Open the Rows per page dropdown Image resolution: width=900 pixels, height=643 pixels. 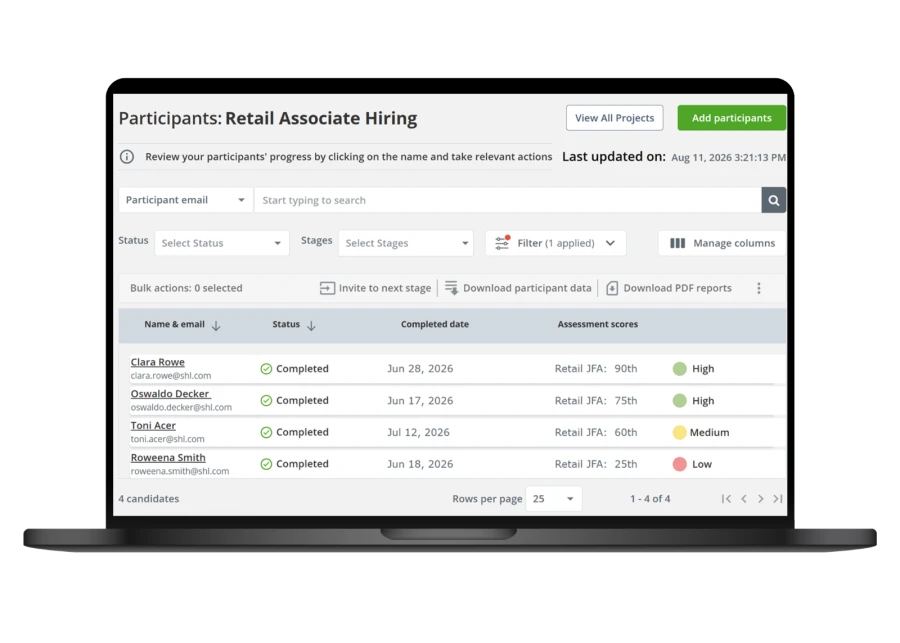tap(553, 499)
